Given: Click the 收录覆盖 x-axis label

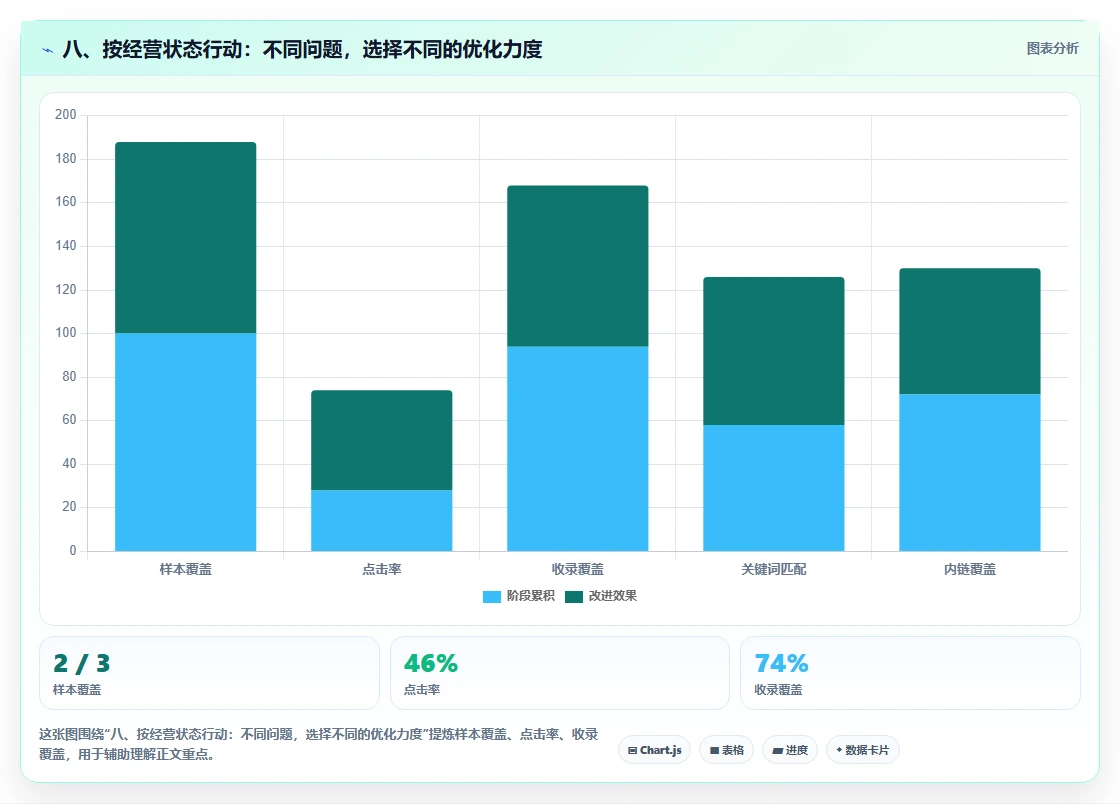Looking at the screenshot, I should point(578,569).
